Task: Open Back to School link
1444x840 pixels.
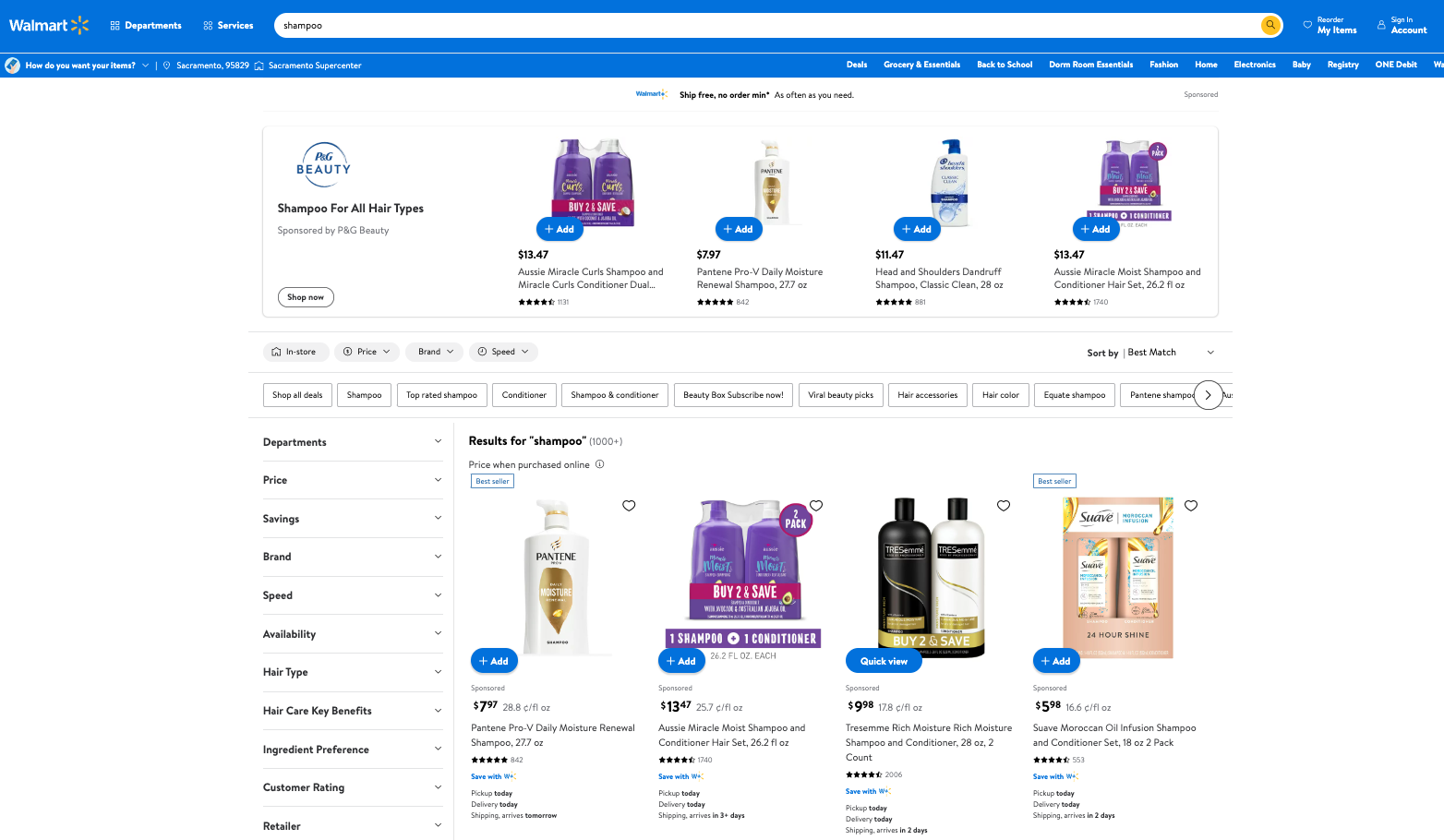Action: [x=1005, y=65]
